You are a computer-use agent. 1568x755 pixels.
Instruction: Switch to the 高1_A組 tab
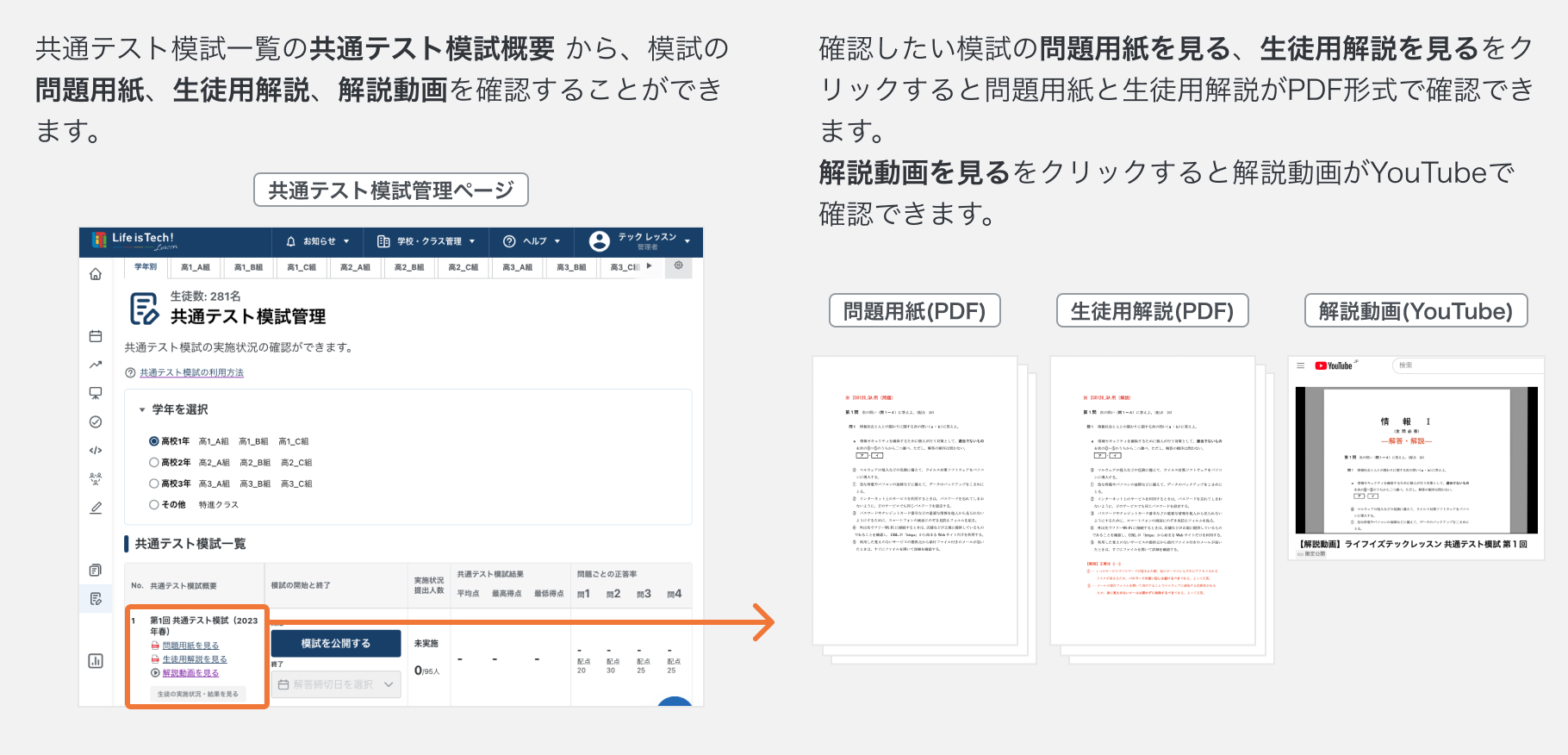[x=196, y=267]
